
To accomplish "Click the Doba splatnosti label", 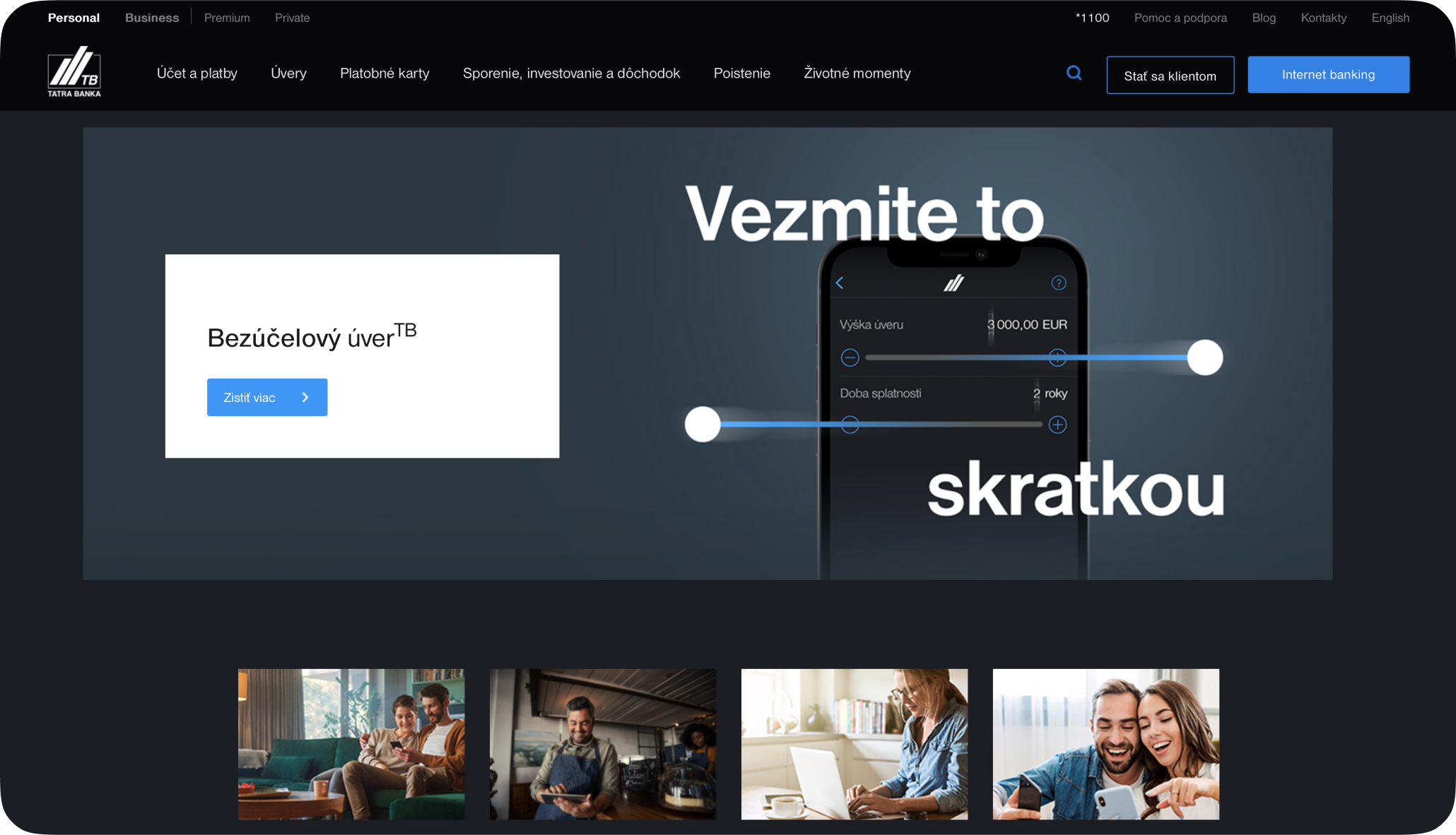I will (x=881, y=393).
